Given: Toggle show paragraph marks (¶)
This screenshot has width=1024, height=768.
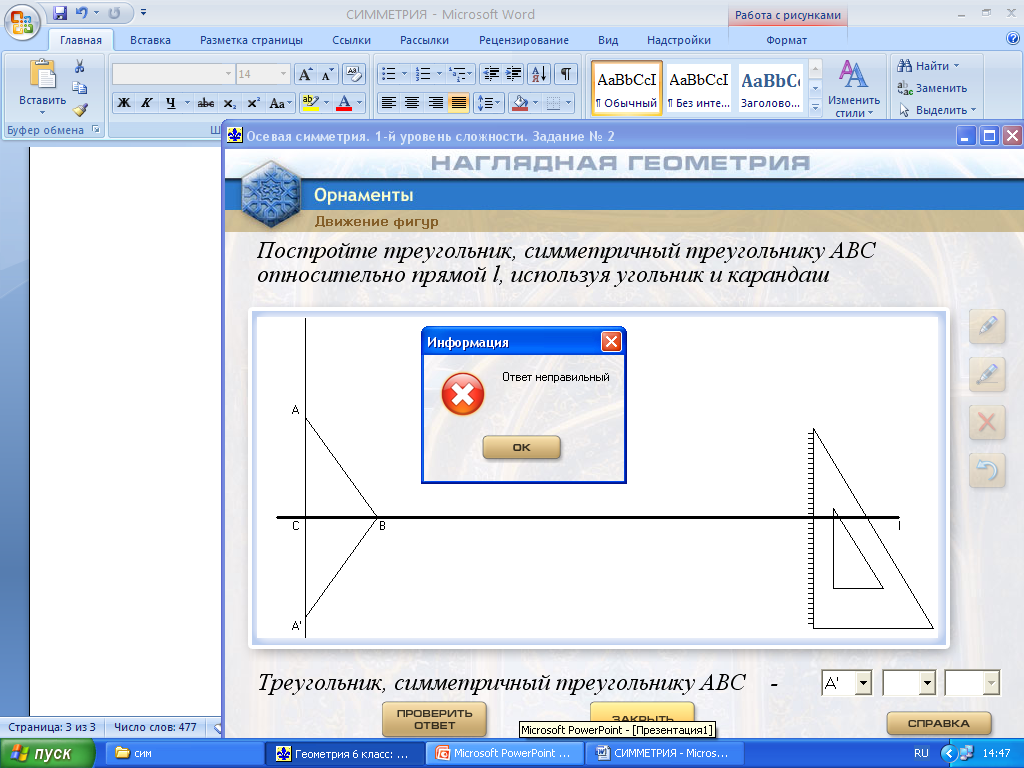Looking at the screenshot, I should 566,74.
